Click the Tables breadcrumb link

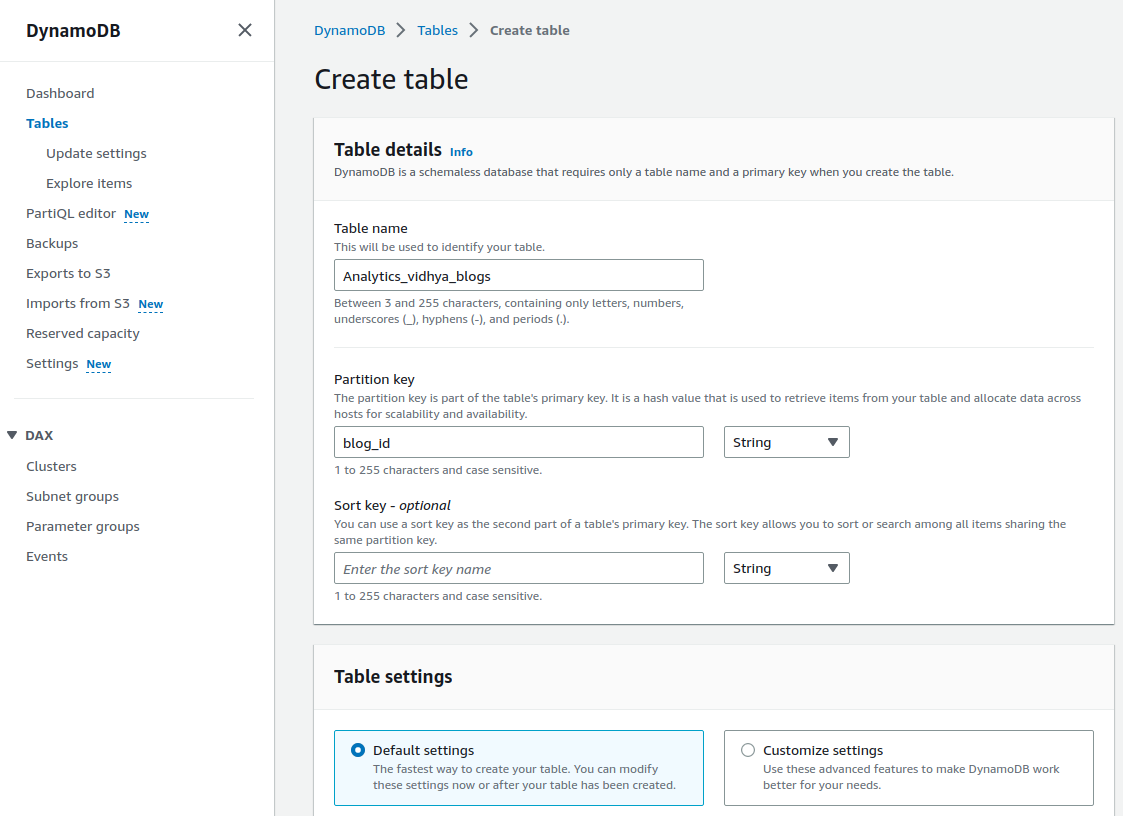tap(438, 30)
